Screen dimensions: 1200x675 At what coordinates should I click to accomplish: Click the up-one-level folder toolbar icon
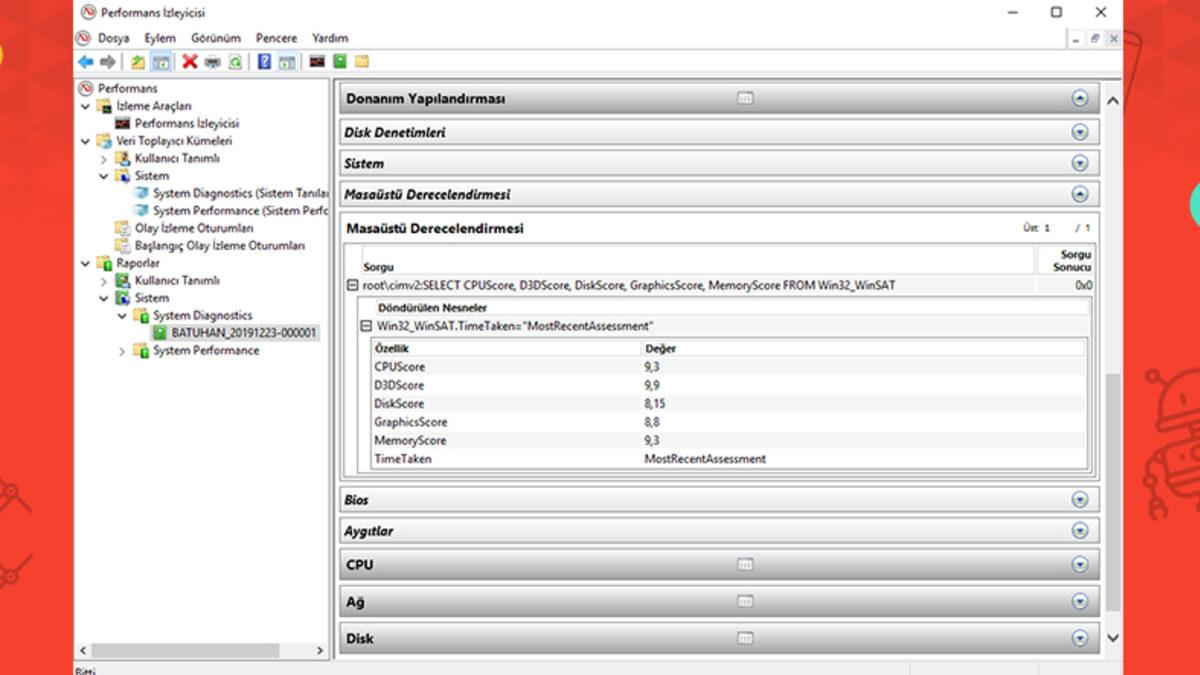138,62
